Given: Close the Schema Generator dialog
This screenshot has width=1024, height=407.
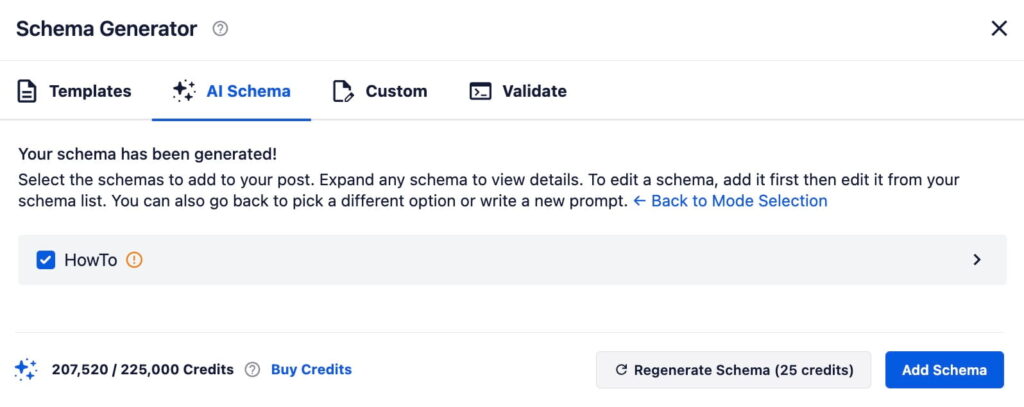Looking at the screenshot, I should (998, 29).
